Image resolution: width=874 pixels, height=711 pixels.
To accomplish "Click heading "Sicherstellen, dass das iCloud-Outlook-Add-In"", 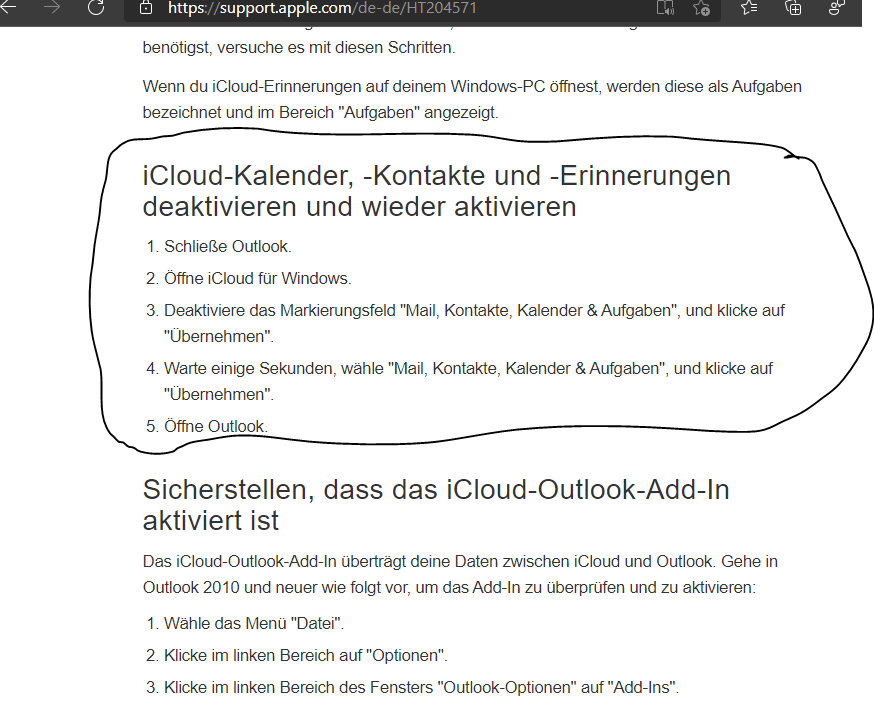I will [436, 505].
